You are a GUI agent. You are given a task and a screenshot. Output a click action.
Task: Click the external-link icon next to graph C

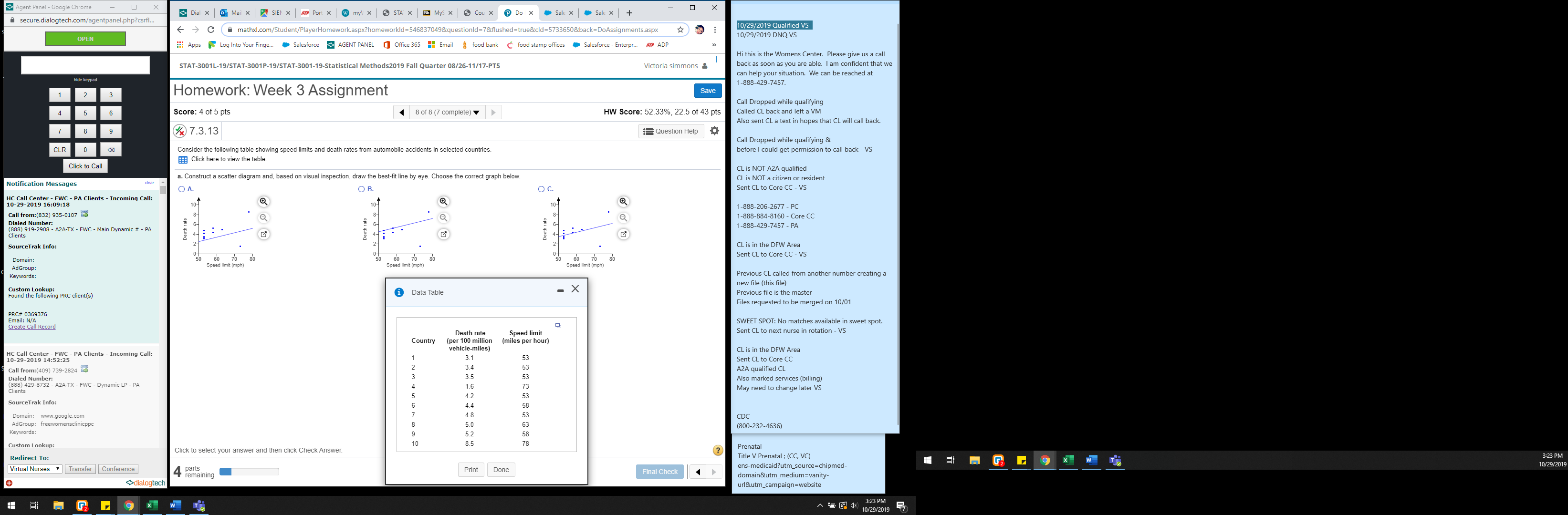point(622,234)
